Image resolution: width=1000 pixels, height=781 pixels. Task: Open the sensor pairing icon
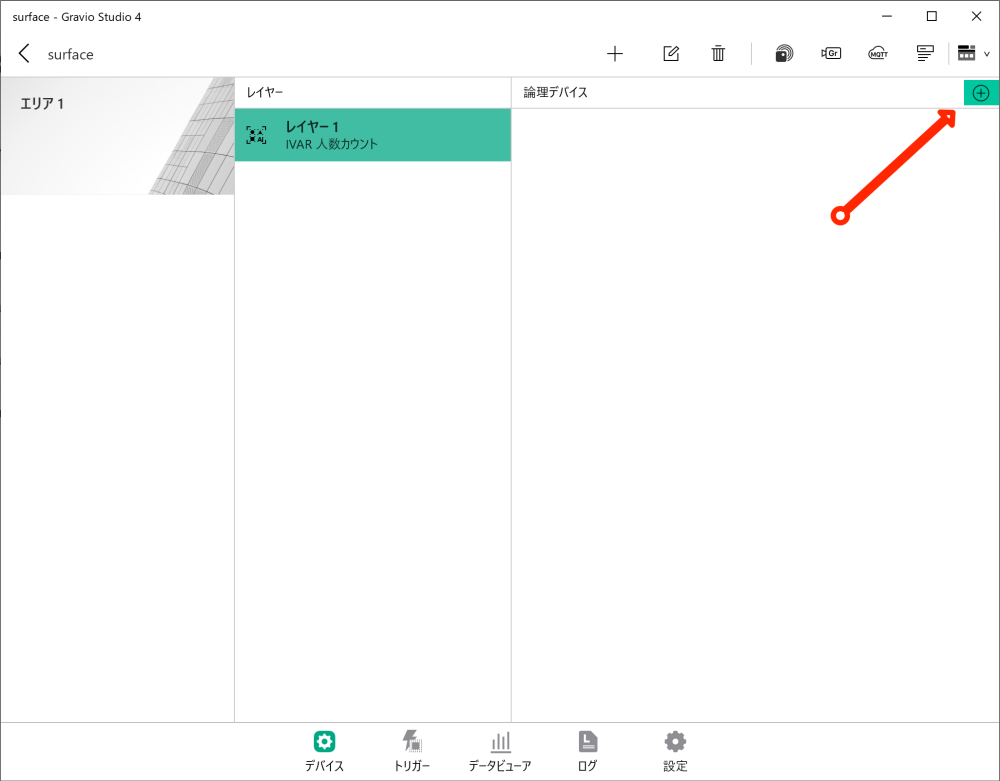(x=784, y=54)
